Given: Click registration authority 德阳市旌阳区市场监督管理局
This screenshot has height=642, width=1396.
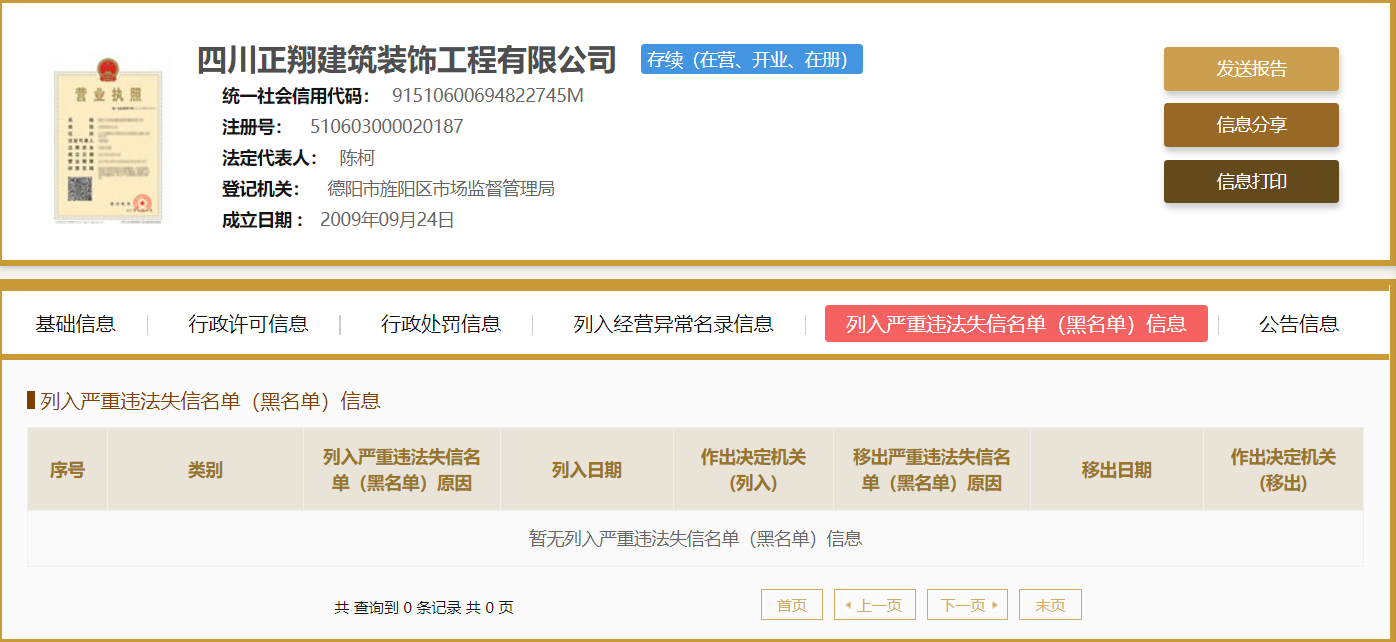Looking at the screenshot, I should click(441, 189).
